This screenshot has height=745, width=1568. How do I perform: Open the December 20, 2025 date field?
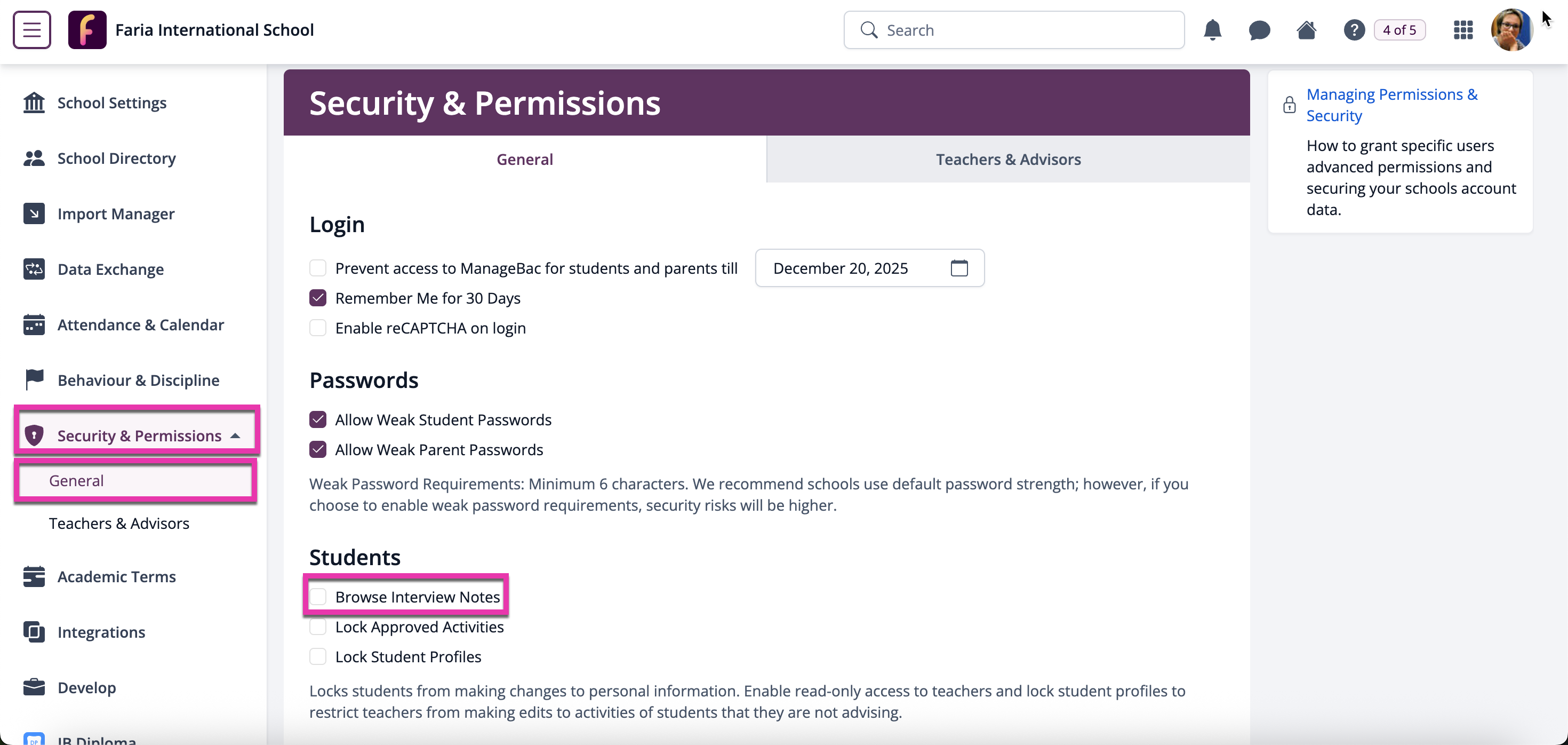point(869,268)
